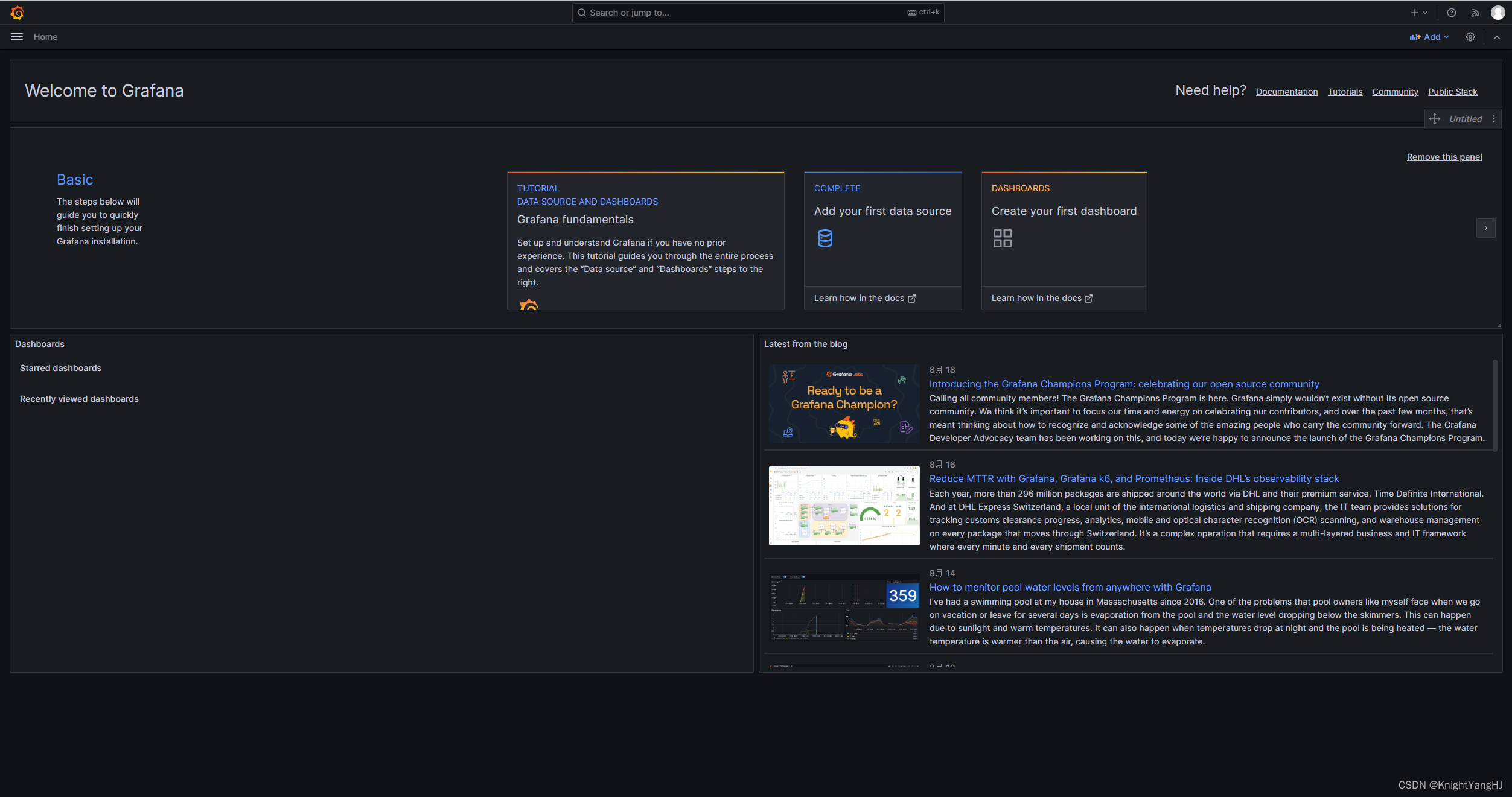Open Grafana fundamentals tutorial card
The image size is (1512, 797).
[645, 241]
